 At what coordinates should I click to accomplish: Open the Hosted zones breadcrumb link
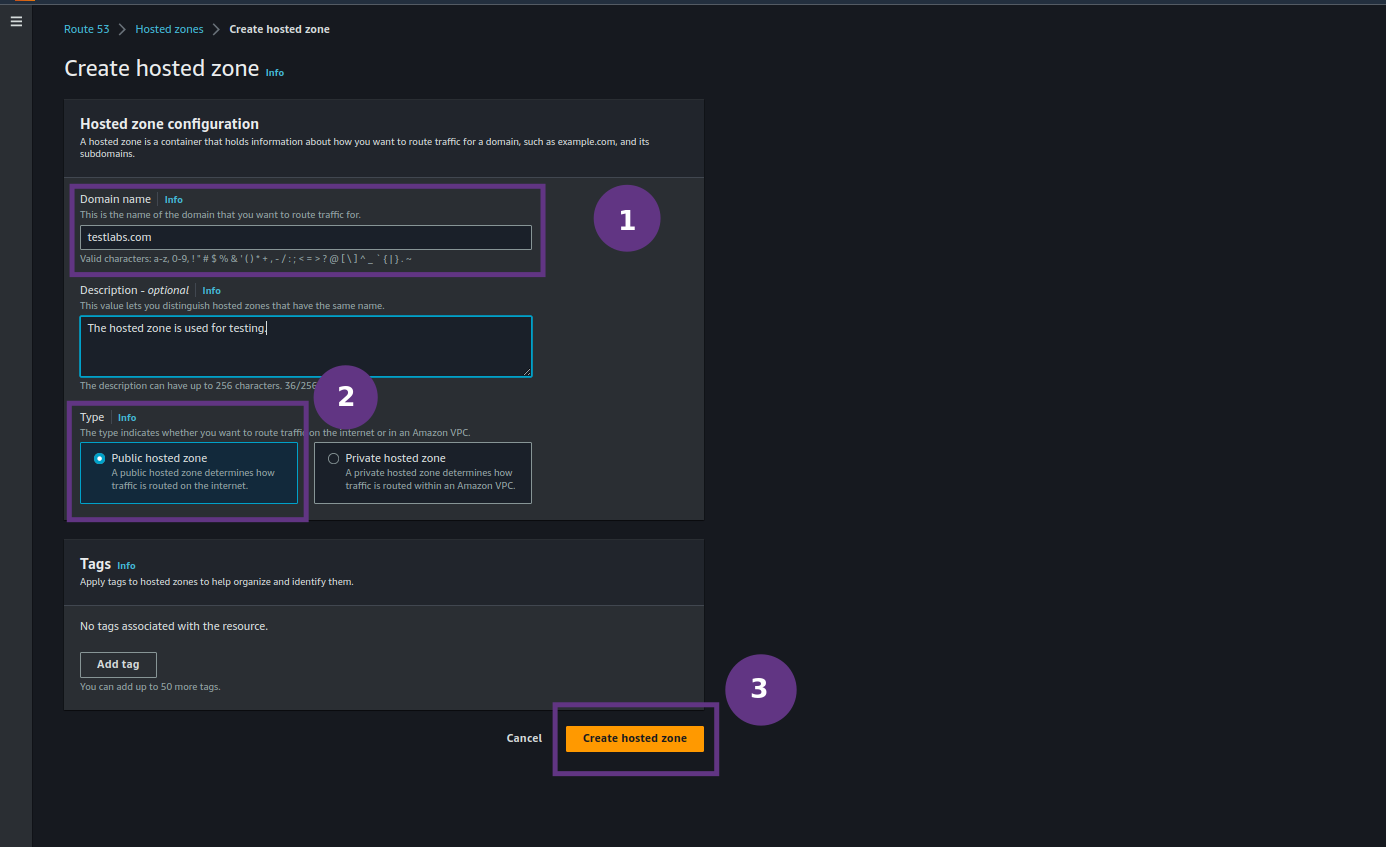(x=169, y=29)
